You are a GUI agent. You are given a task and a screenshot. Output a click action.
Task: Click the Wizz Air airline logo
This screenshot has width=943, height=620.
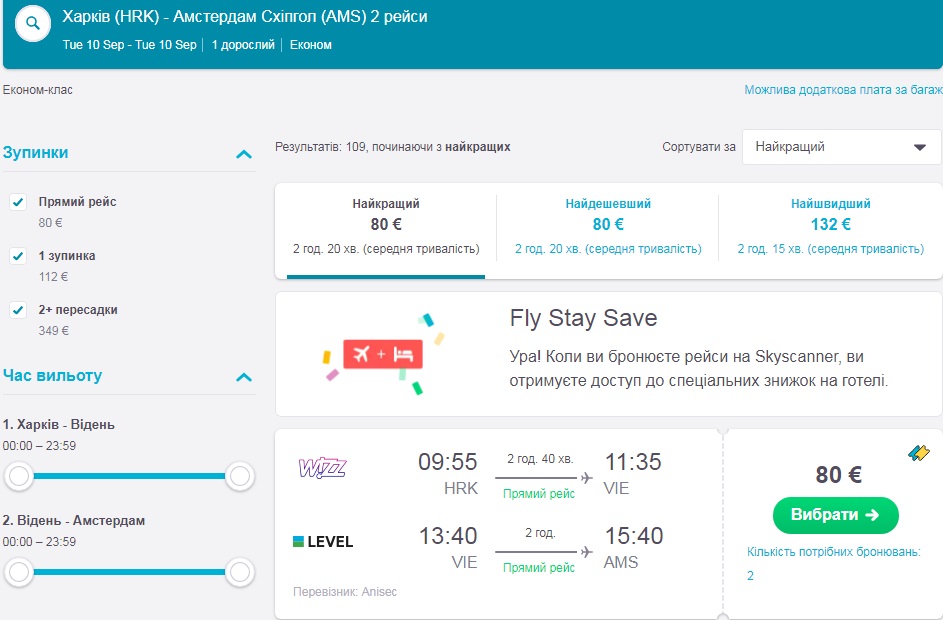coord(323,468)
